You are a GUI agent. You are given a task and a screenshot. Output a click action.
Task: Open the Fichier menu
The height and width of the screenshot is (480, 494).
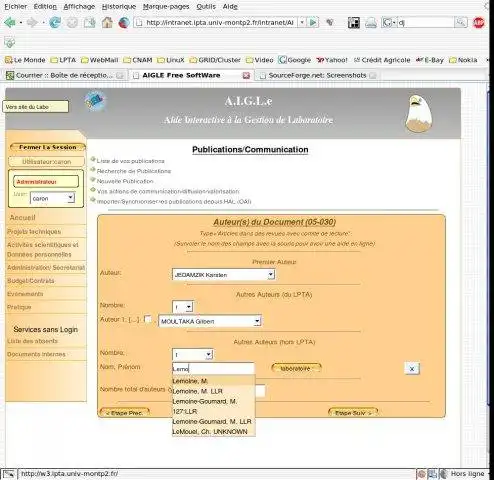click(x=15, y=7)
